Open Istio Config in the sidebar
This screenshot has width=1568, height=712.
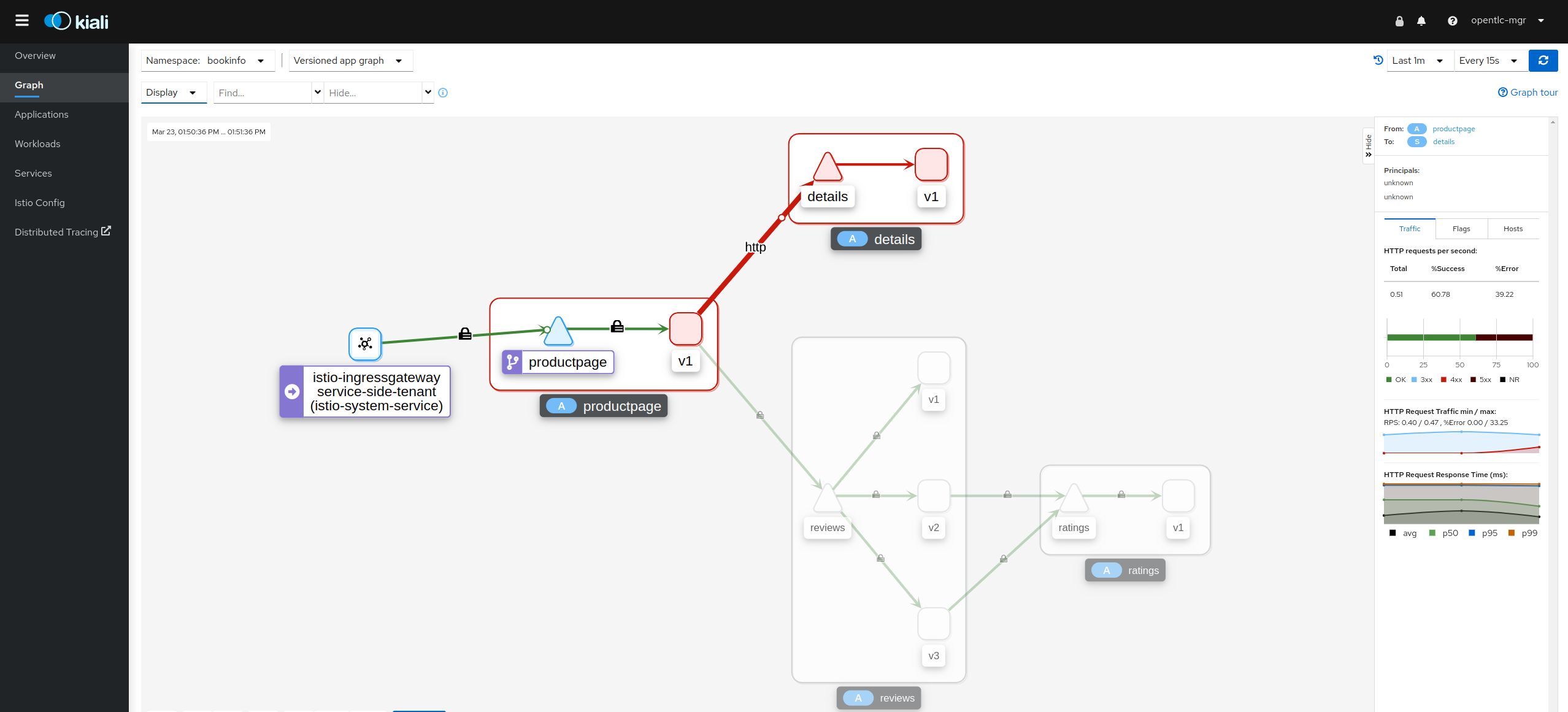pos(64,203)
